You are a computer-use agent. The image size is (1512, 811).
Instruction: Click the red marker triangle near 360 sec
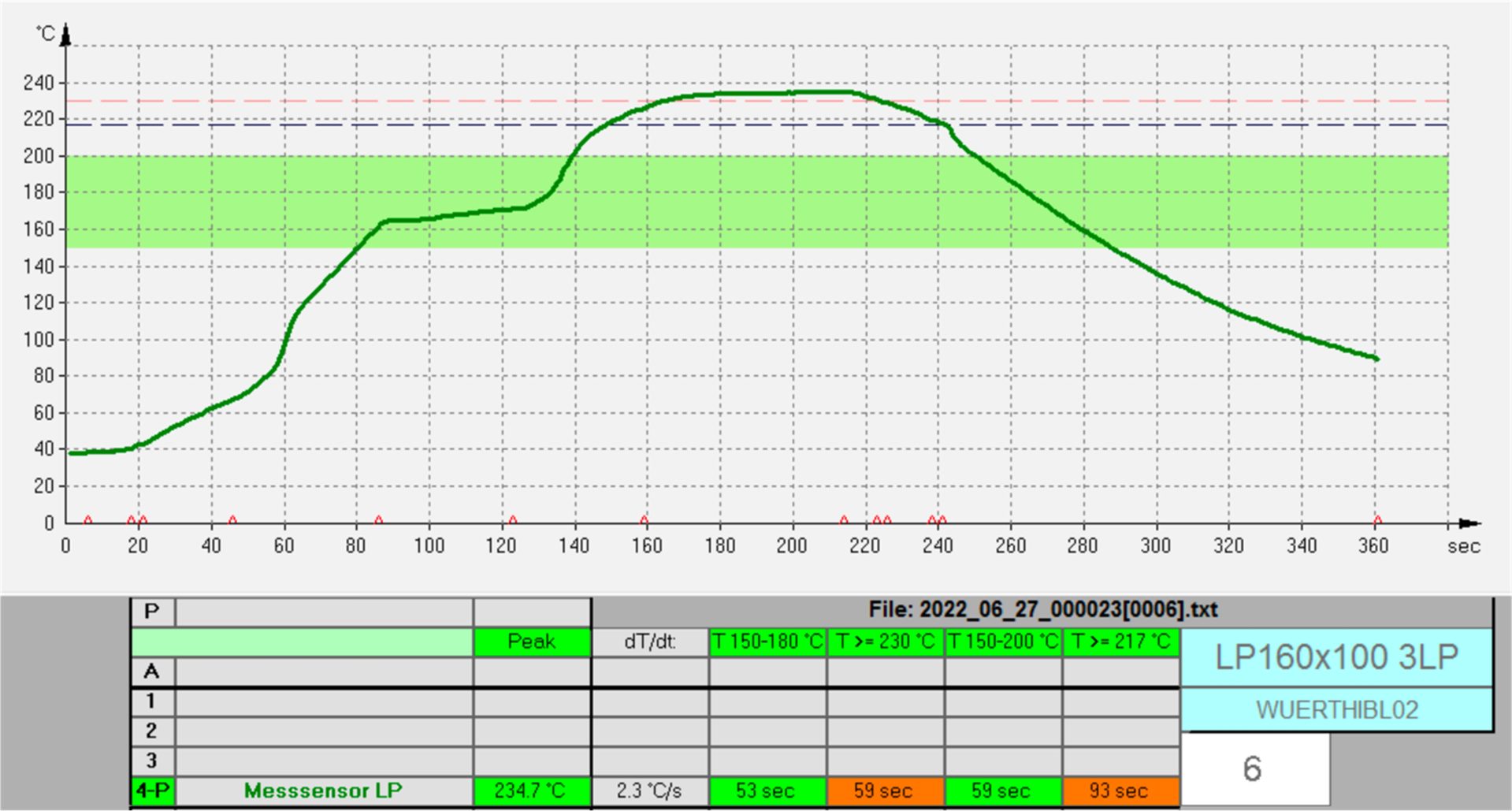tap(1376, 519)
